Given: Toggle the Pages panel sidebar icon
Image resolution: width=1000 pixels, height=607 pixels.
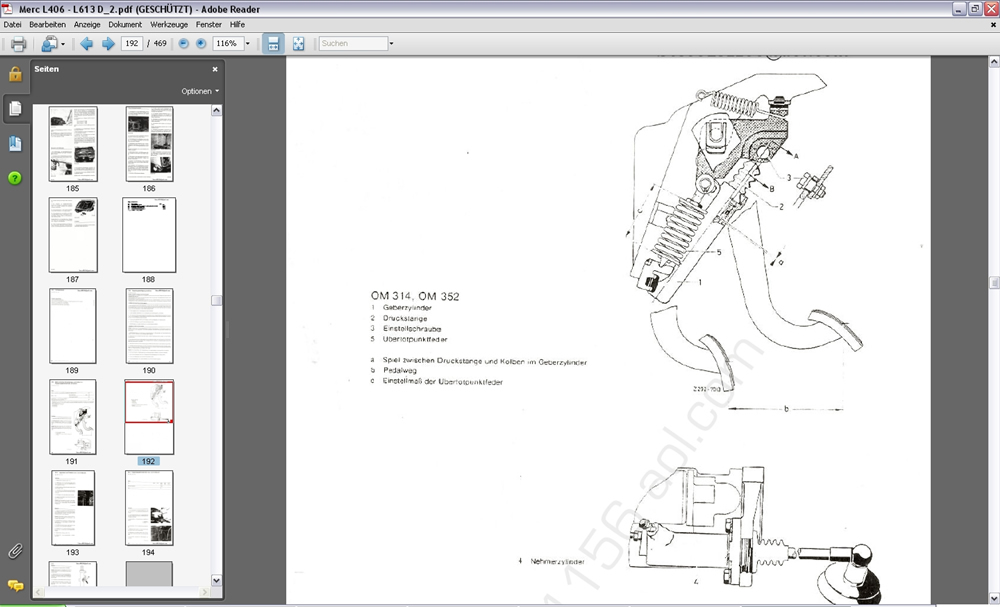Looking at the screenshot, I should pos(15,109).
